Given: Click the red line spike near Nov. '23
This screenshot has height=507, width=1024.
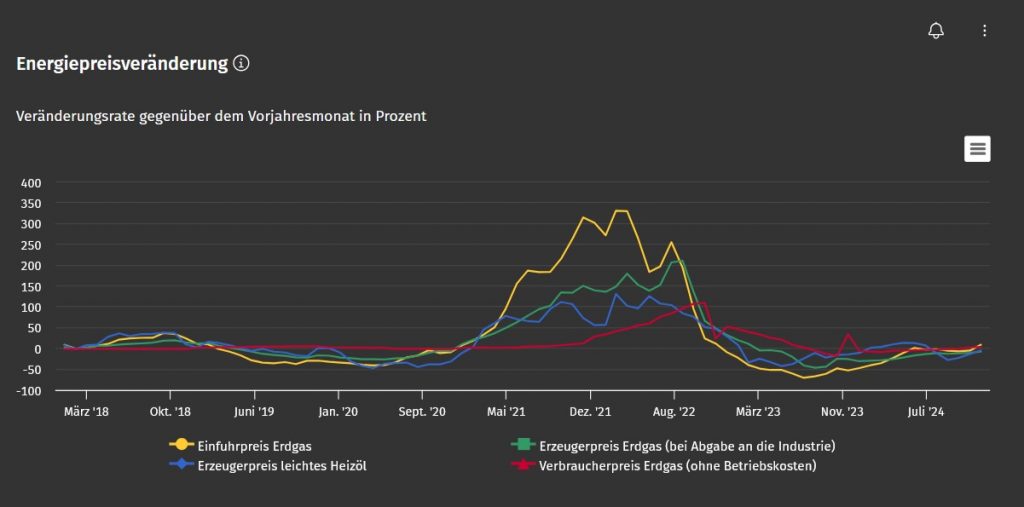Looking at the screenshot, I should 848,335.
